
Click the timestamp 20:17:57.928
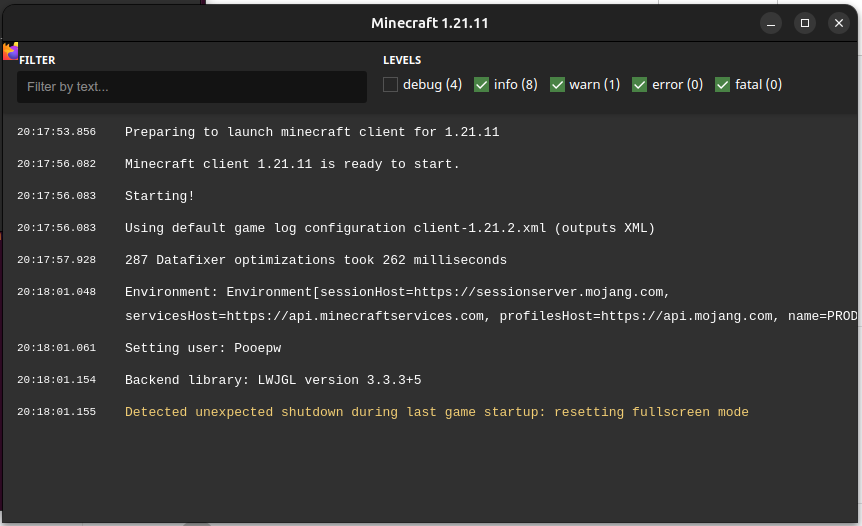(x=56, y=259)
